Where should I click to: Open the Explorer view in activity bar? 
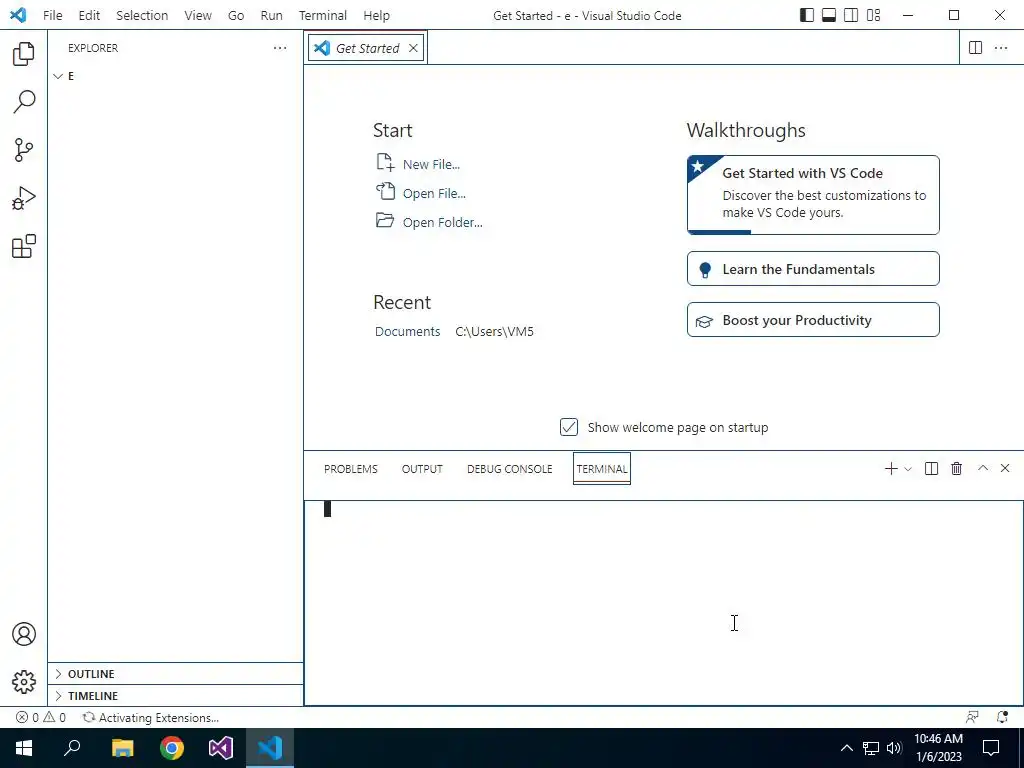pos(24,54)
